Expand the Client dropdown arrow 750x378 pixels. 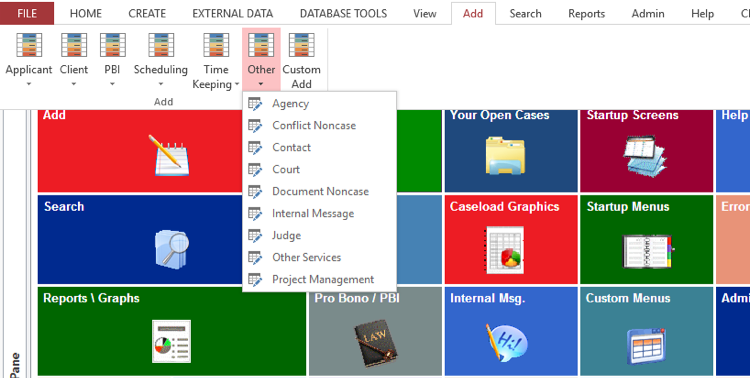74,84
